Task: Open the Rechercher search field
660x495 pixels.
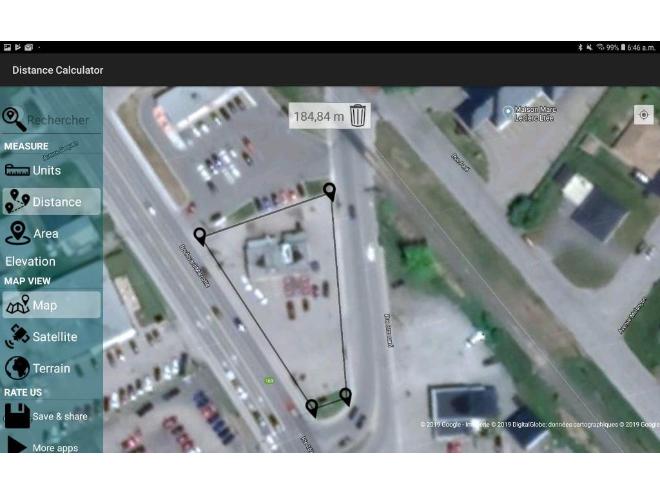Action: pyautogui.click(x=58, y=120)
